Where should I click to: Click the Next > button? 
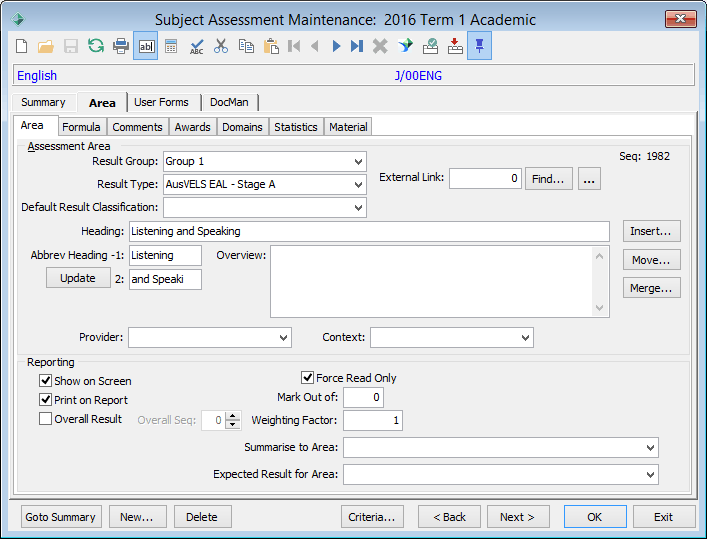pos(518,517)
